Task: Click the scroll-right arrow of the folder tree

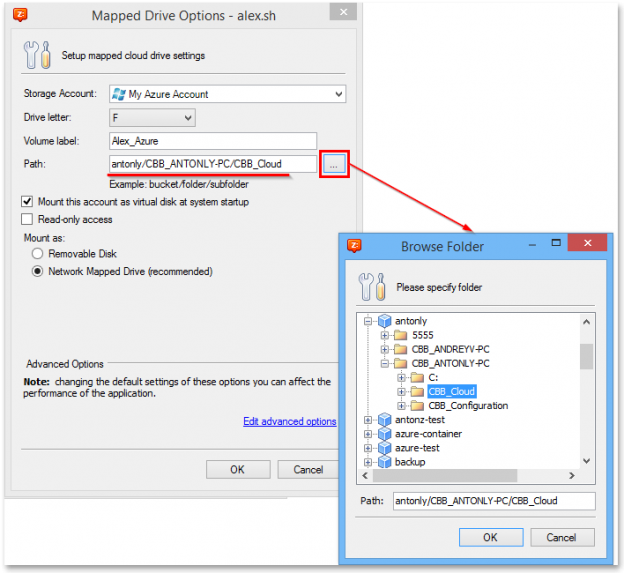Action: (x=572, y=475)
